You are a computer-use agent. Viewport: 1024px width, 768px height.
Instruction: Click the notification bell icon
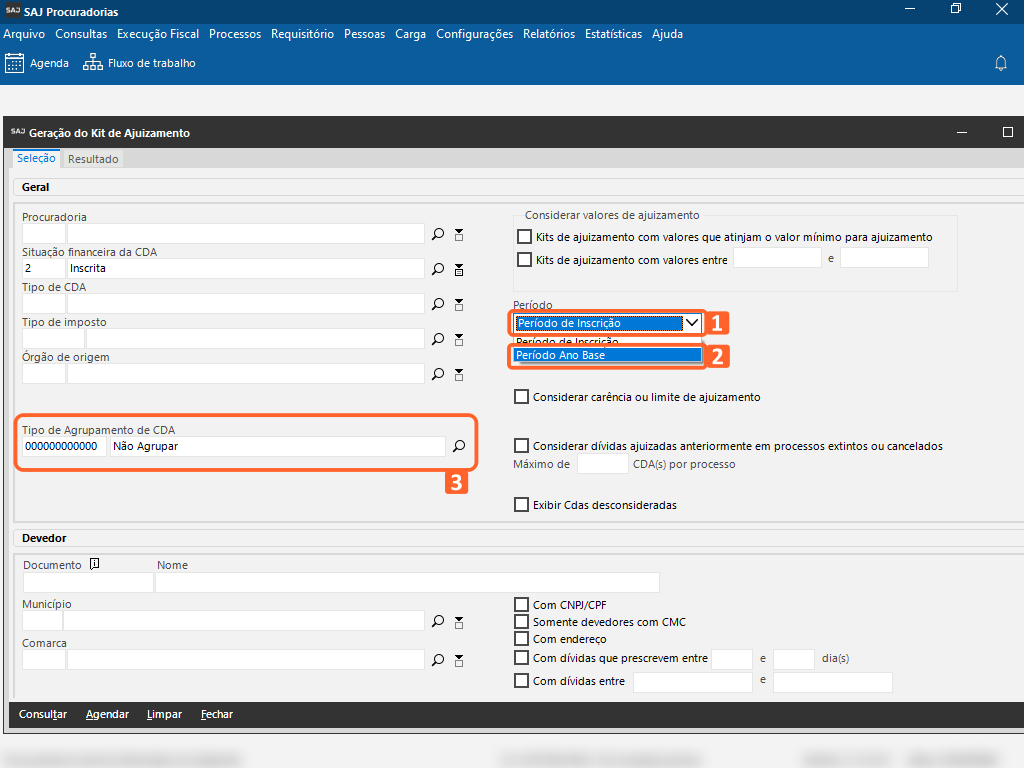pyautogui.click(x=1000, y=63)
